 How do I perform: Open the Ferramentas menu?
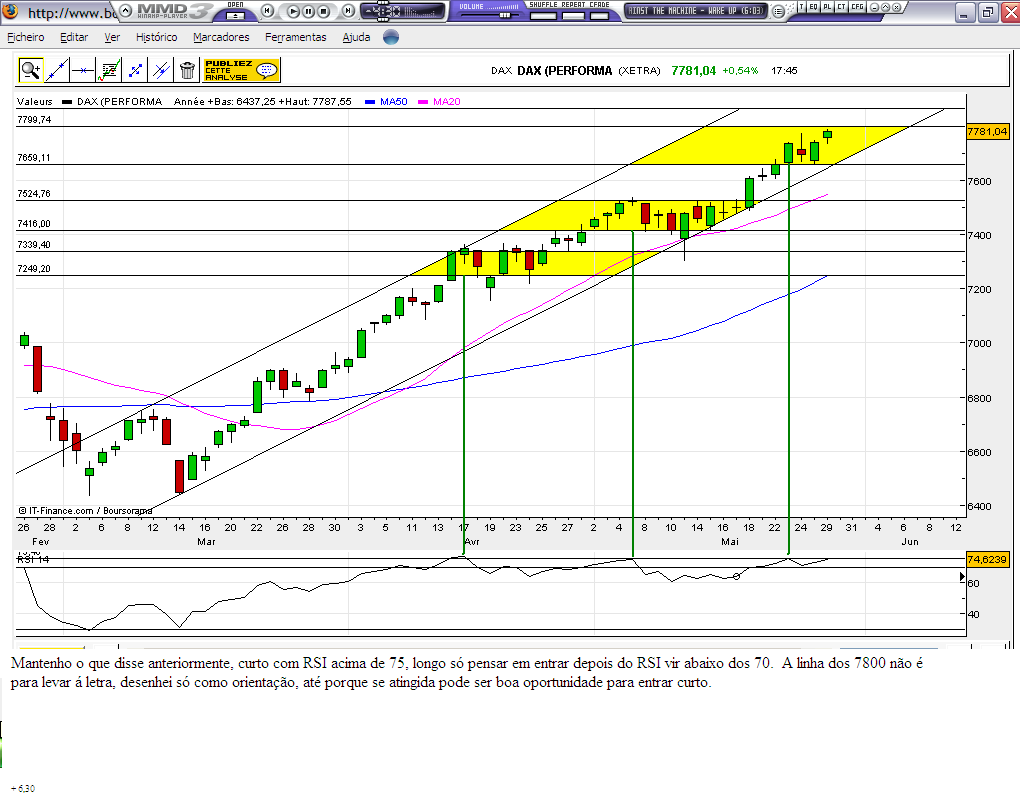(296, 37)
